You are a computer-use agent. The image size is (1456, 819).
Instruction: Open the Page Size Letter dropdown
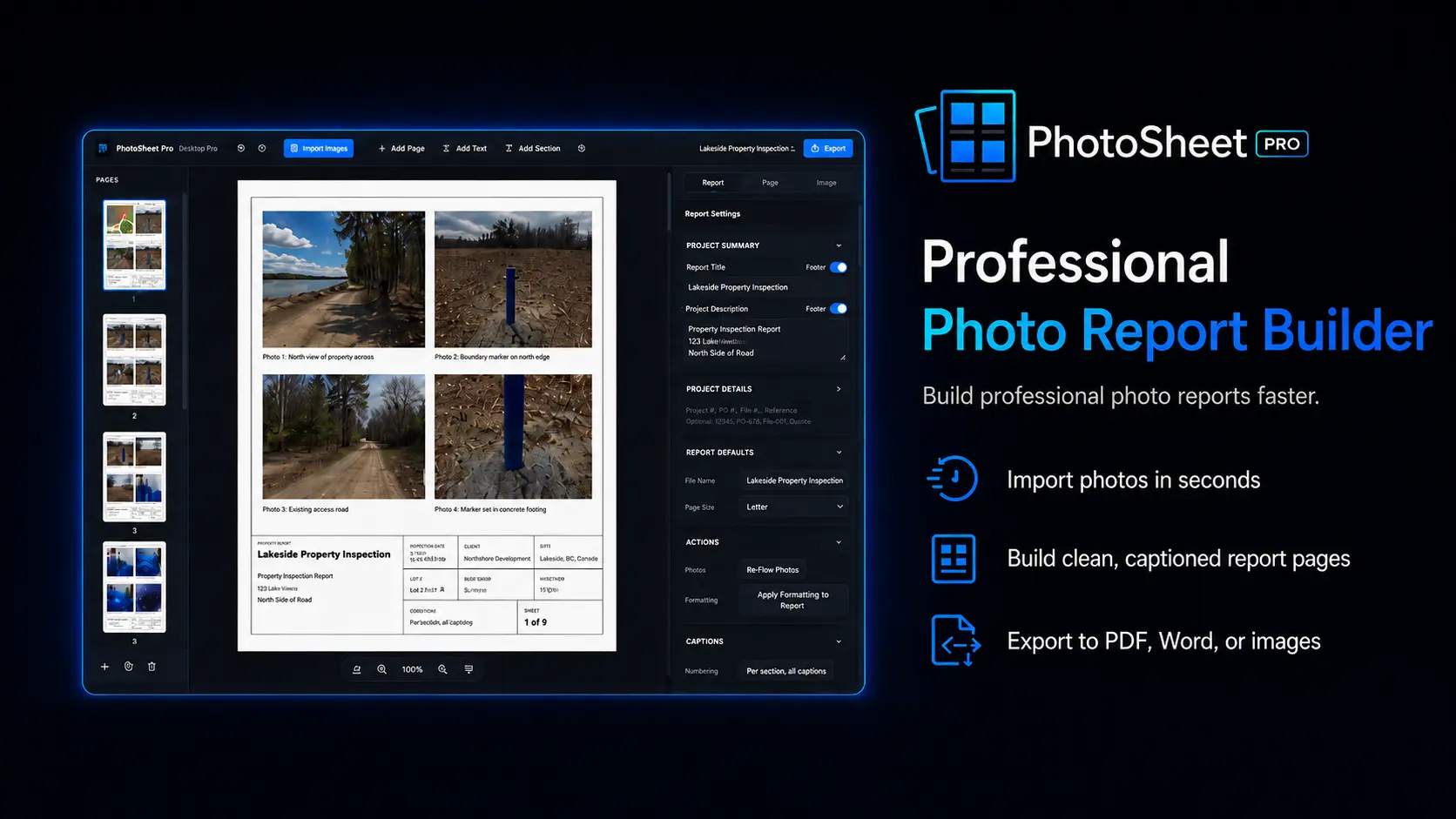click(794, 507)
